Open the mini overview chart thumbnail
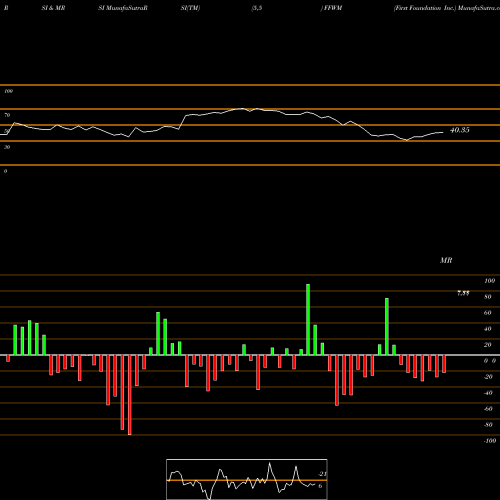500x500 pixels. 247,479
